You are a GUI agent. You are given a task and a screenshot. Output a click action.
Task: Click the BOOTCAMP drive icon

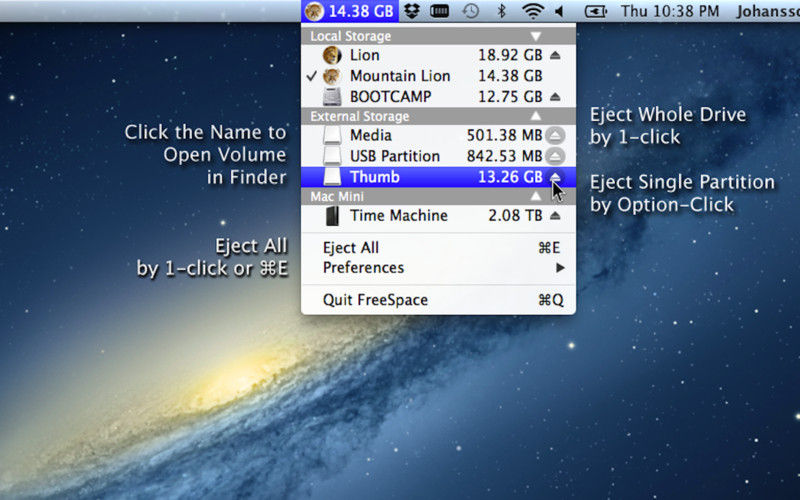332,96
